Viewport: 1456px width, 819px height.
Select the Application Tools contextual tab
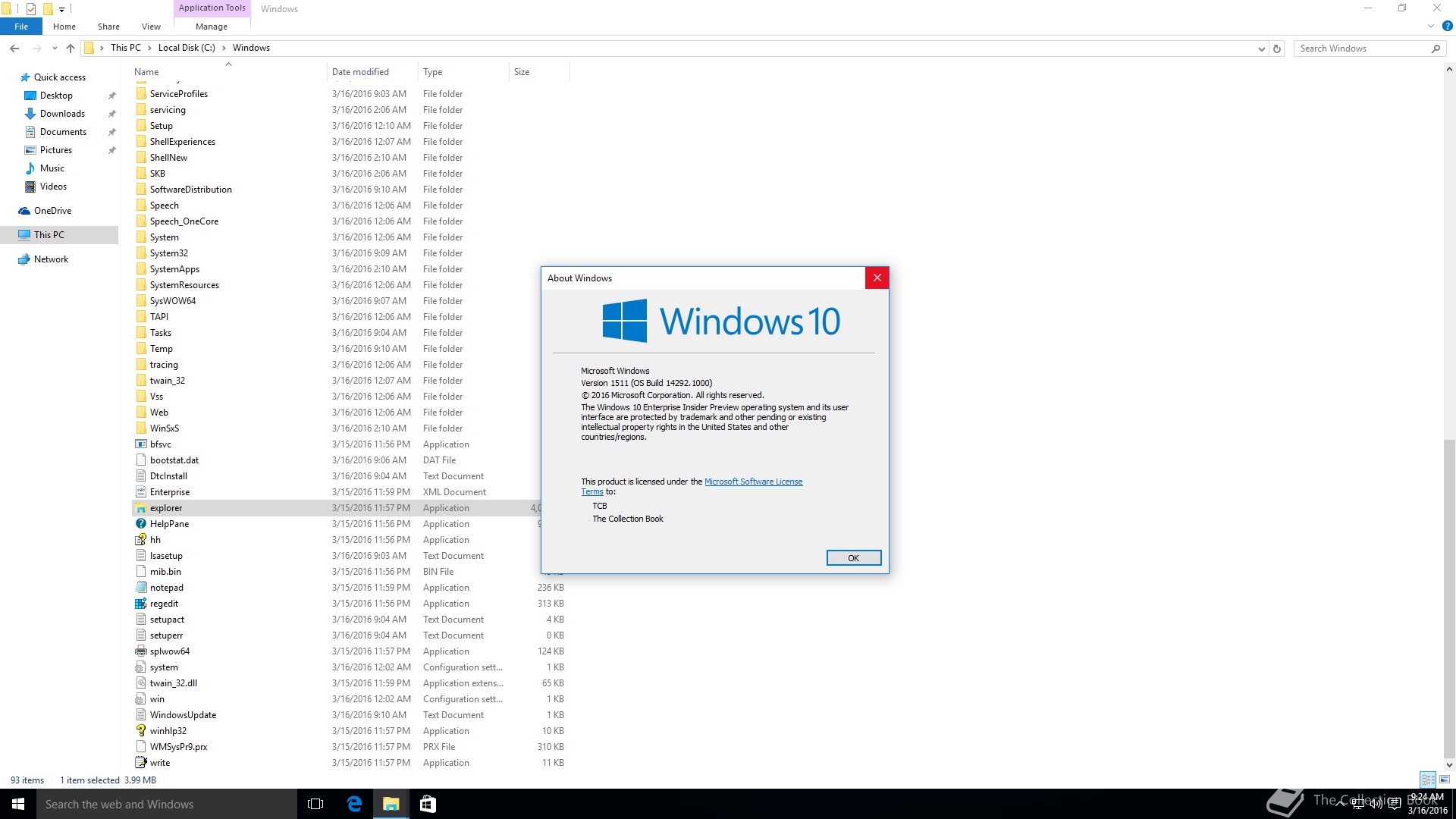tap(212, 8)
